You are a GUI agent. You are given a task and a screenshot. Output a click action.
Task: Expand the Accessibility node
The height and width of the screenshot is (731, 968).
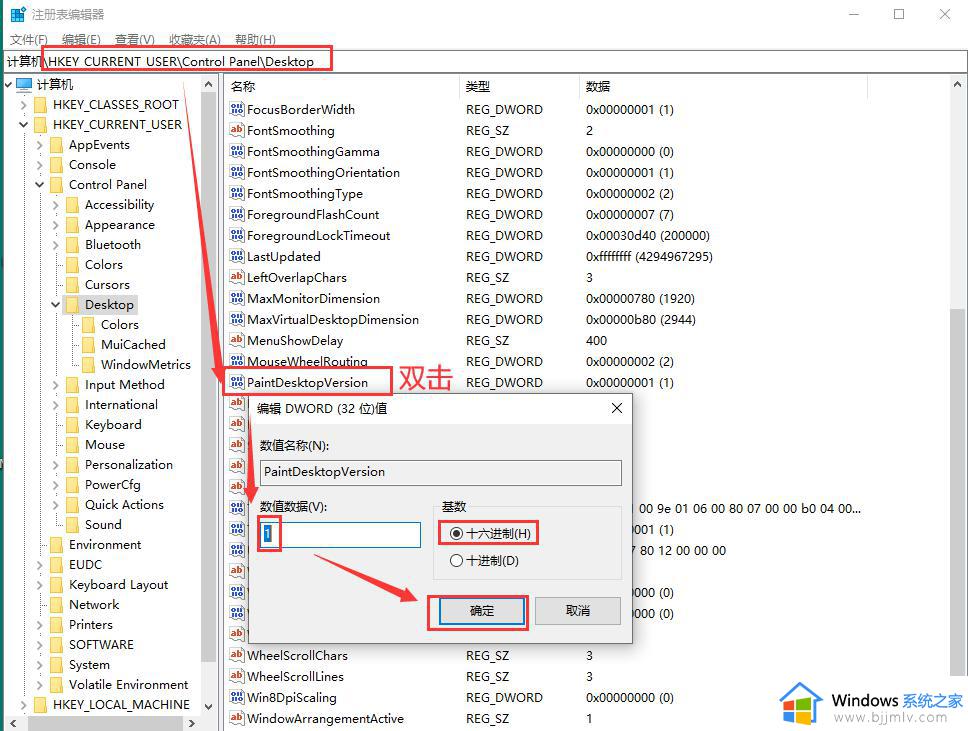click(56, 205)
